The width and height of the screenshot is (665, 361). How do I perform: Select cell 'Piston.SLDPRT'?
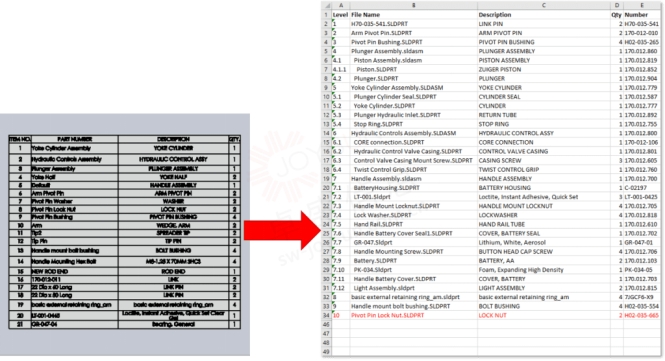pyautogui.click(x=414, y=70)
